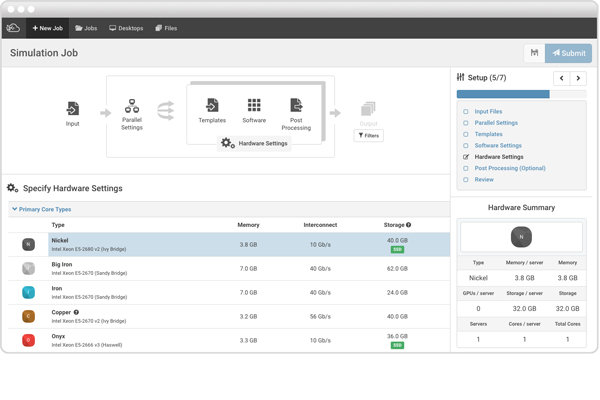
Task: Select the Copper core type icon
Action: tap(28, 316)
